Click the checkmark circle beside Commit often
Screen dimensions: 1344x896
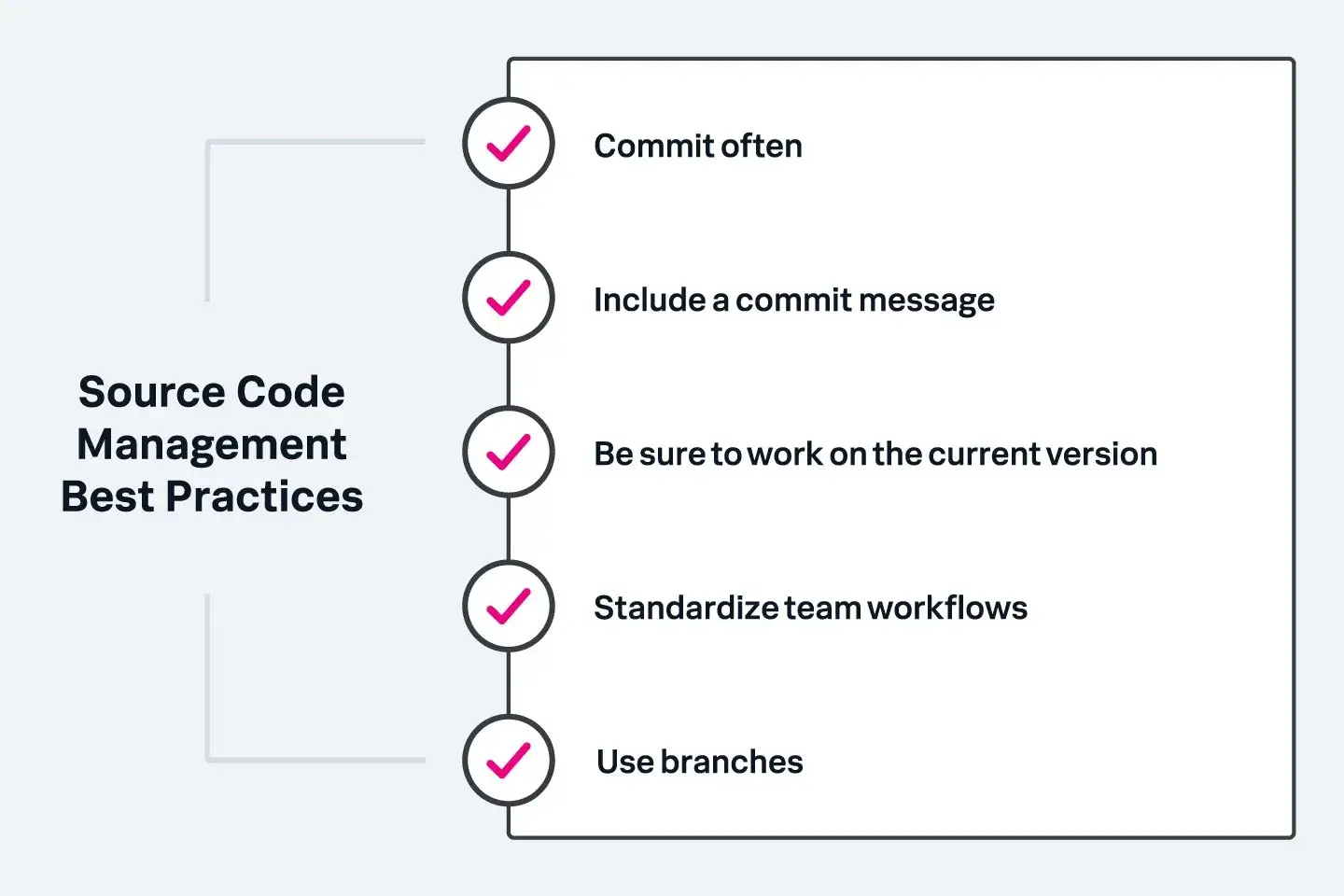(509, 144)
